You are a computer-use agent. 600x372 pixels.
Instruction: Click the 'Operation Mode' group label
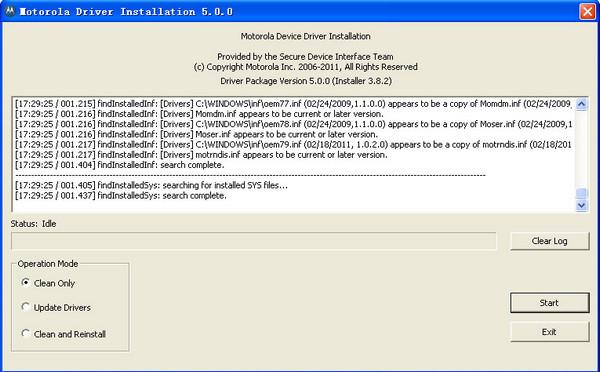[48, 264]
